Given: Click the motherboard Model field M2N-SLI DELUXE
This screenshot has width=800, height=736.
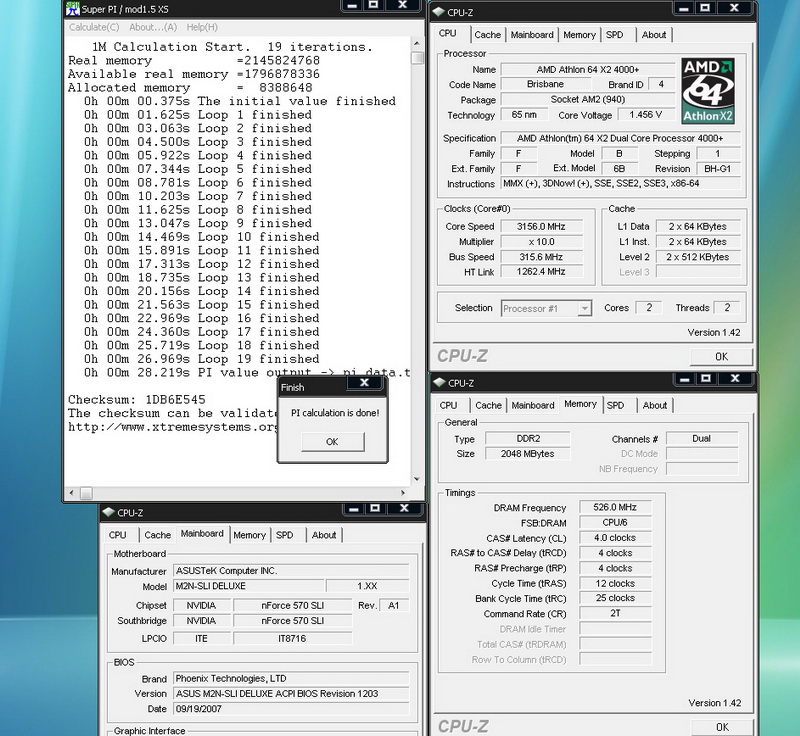Looking at the screenshot, I should click(x=248, y=586).
